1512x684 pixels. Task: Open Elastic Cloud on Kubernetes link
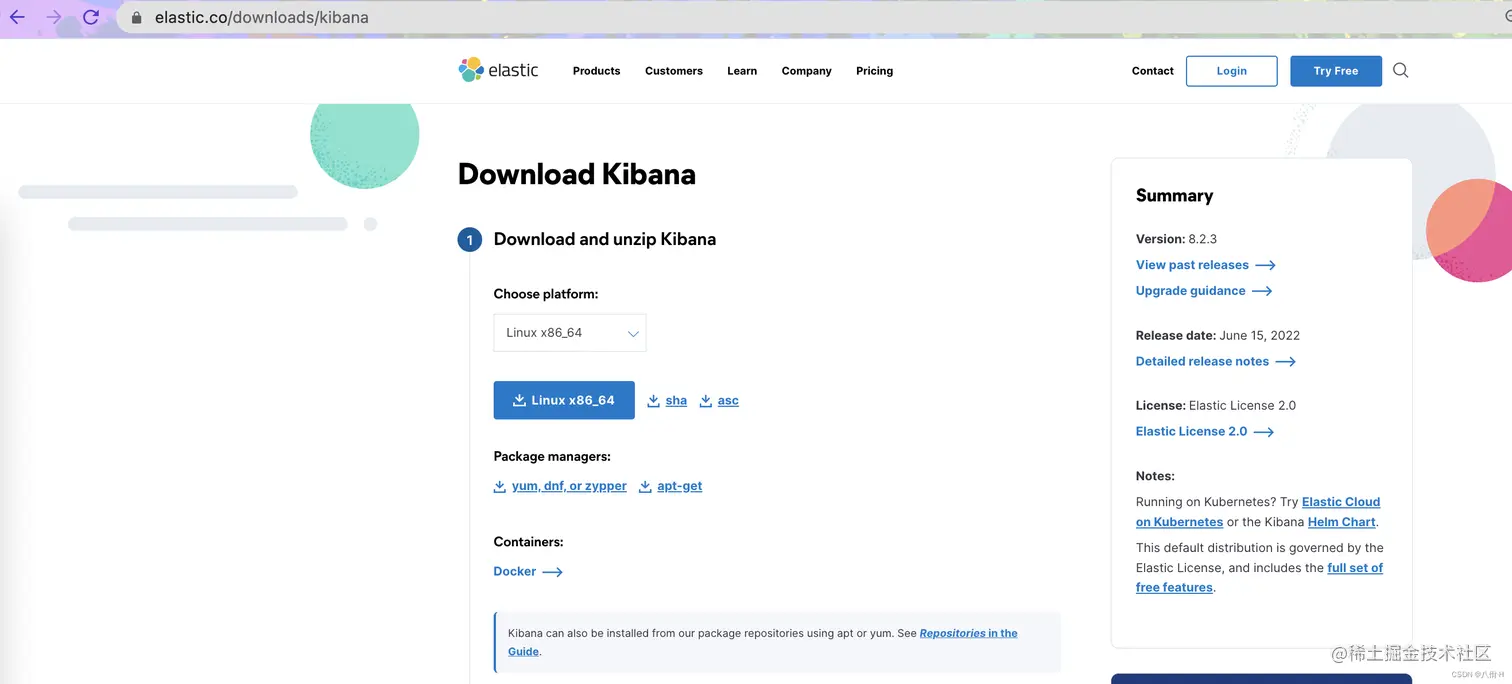pyautogui.click(x=1341, y=502)
